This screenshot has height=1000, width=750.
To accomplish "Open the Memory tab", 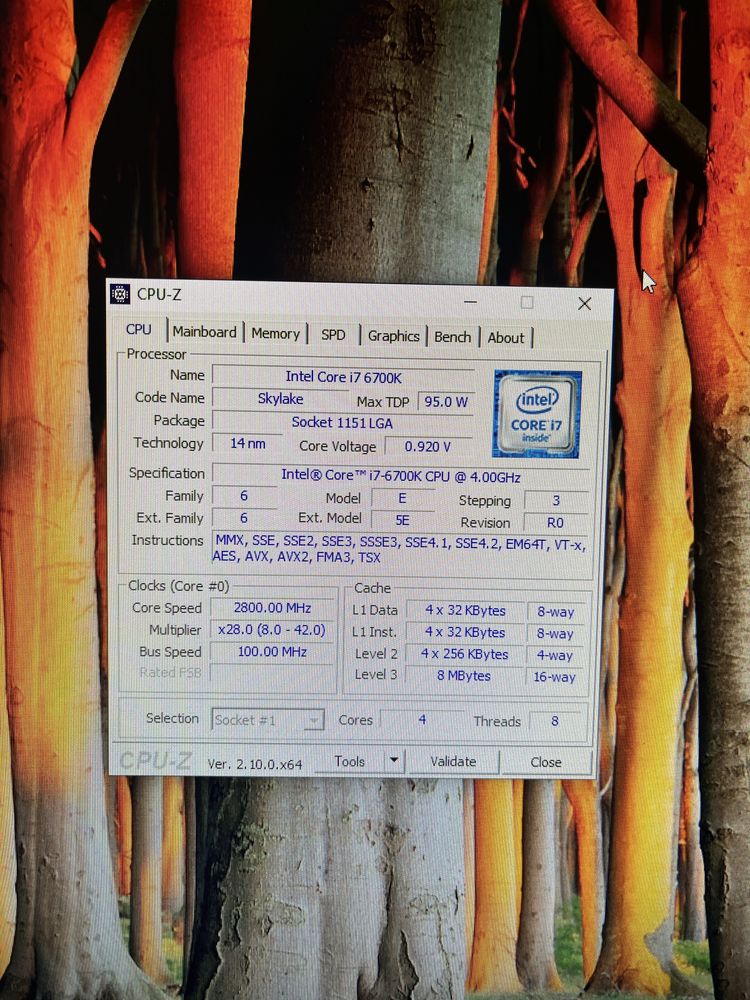I will pyautogui.click(x=275, y=334).
